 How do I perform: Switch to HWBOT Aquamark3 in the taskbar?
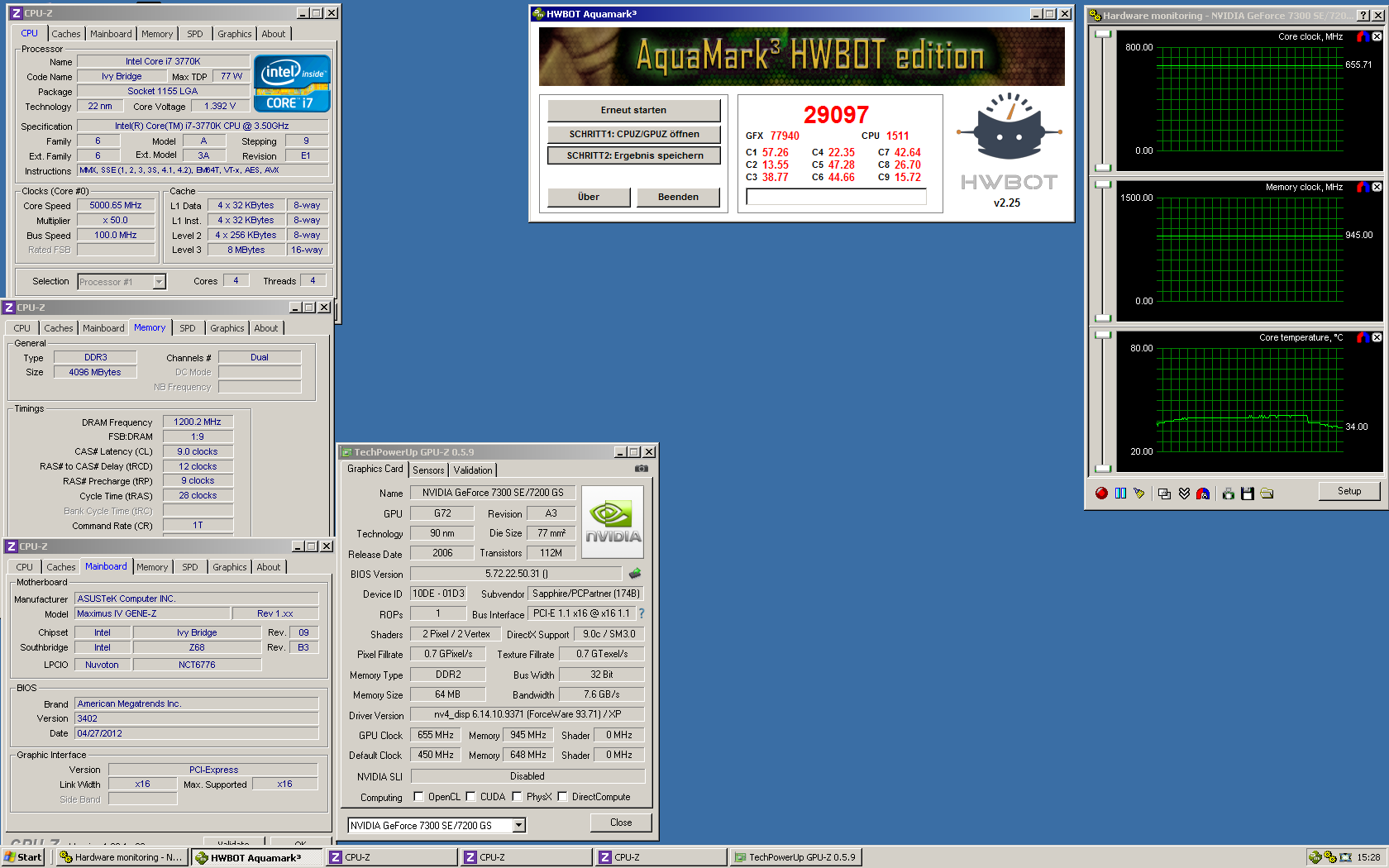coord(256,857)
